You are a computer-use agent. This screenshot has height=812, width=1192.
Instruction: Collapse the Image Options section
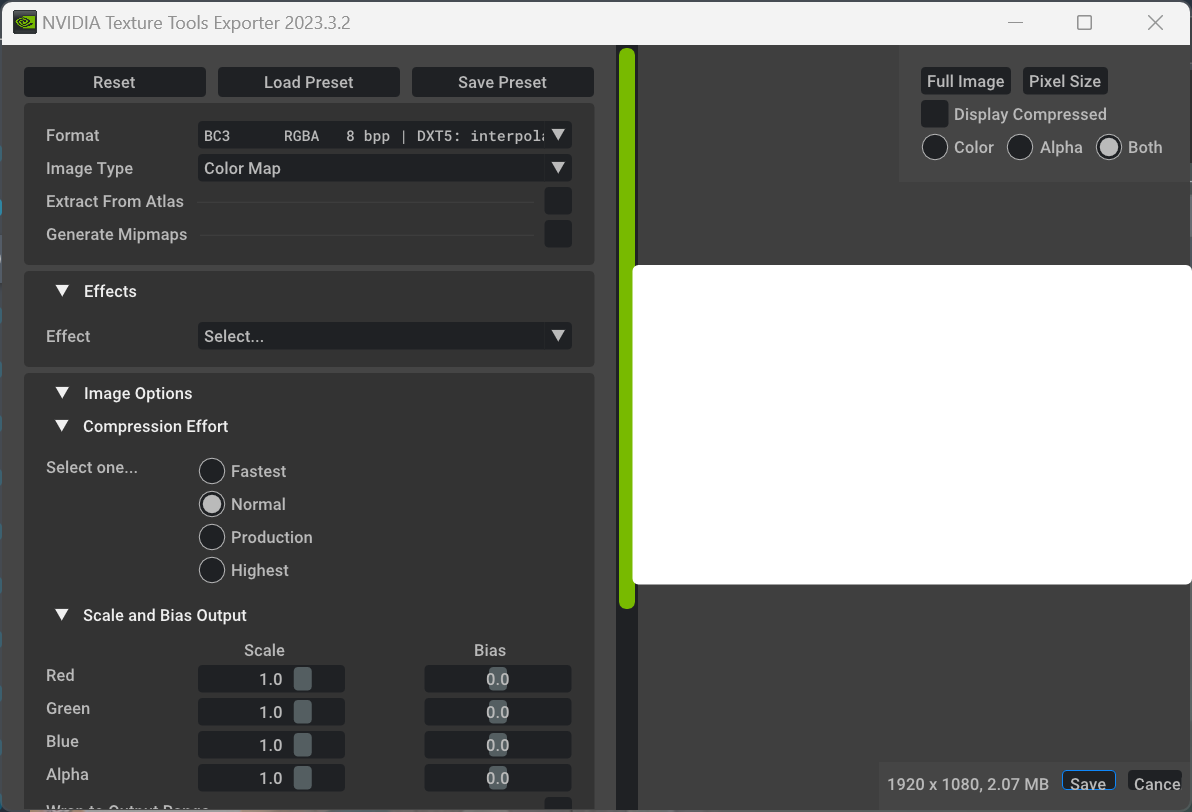[62, 393]
